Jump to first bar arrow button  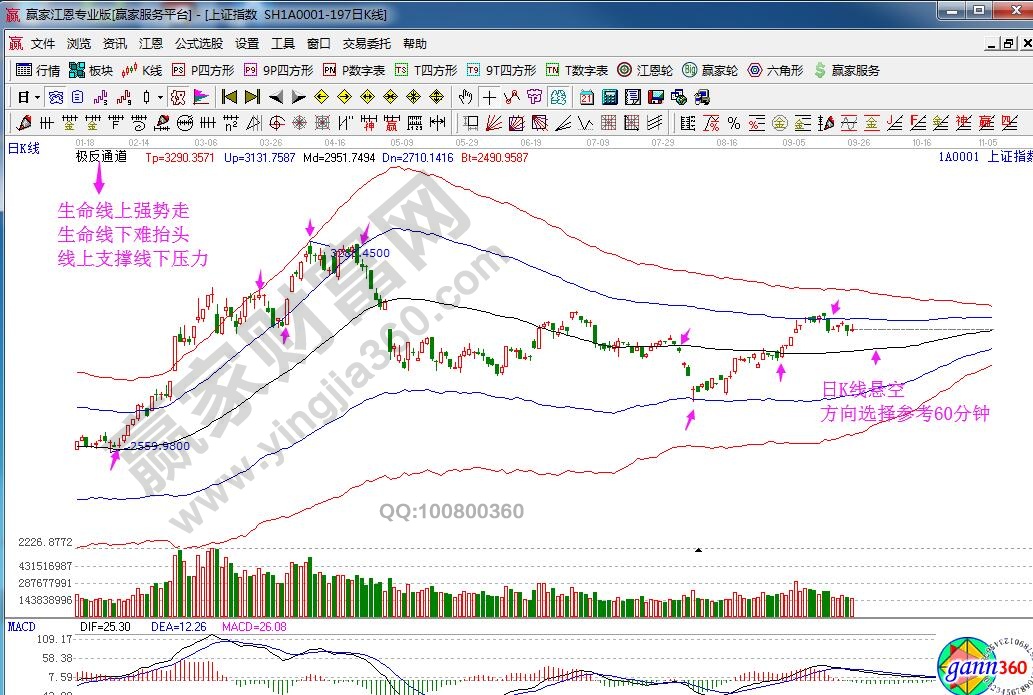tap(229, 97)
